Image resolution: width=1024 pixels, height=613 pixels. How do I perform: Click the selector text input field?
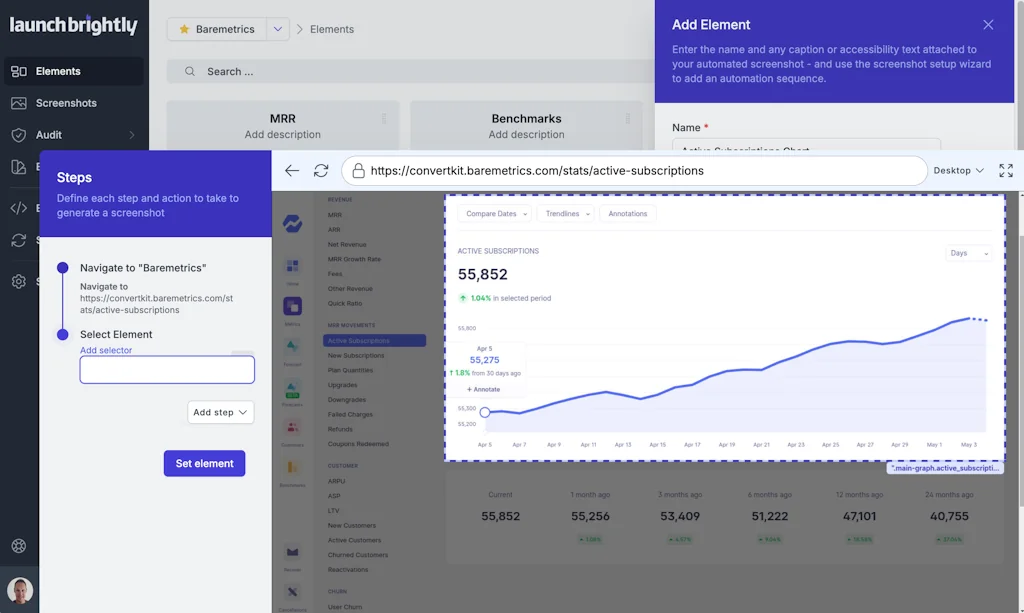167,370
